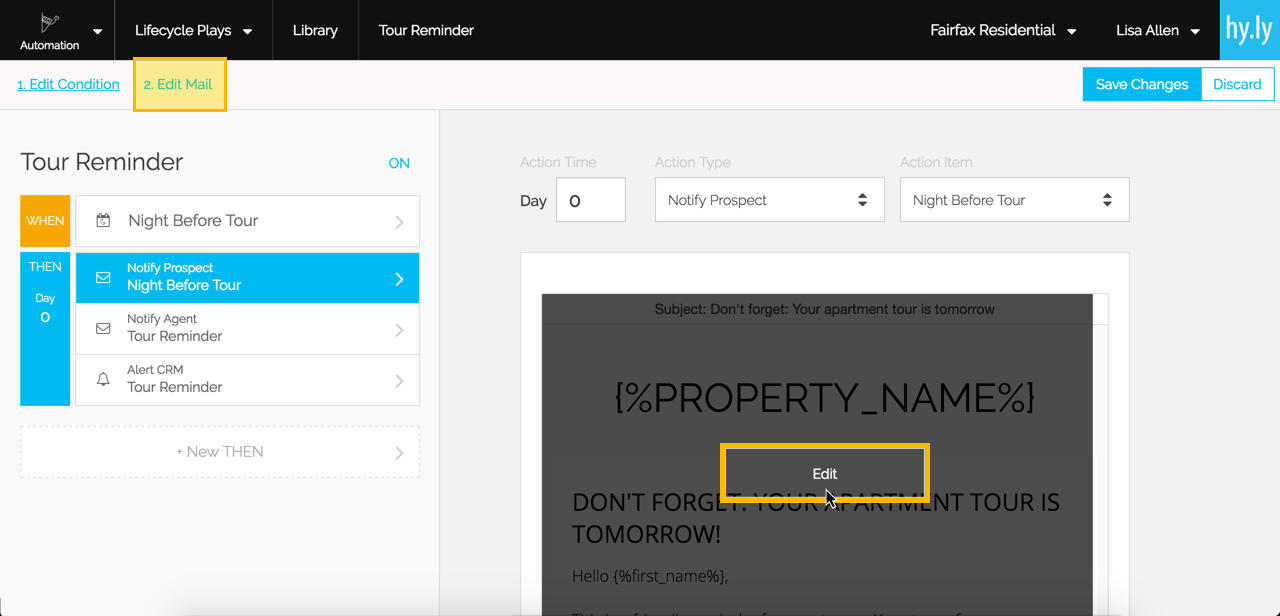Click the blue THEN Day 0 block
Viewport: 1280px width, 616px height.
click(45, 329)
